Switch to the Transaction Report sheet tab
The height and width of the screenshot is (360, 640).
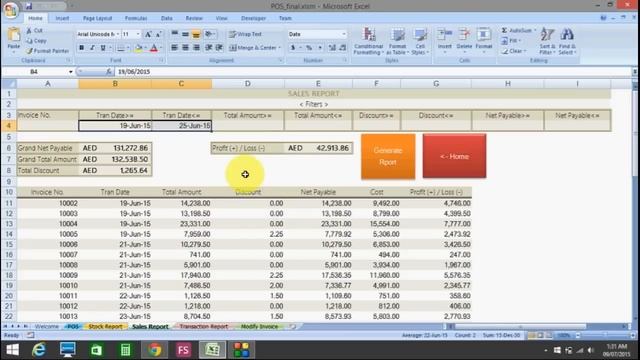click(x=203, y=327)
